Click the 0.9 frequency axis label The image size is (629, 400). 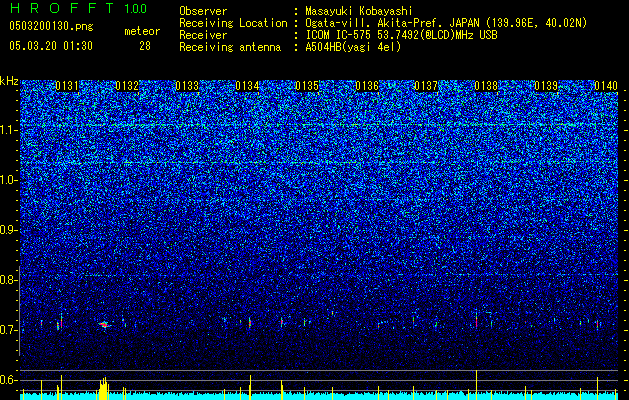(x=8, y=230)
